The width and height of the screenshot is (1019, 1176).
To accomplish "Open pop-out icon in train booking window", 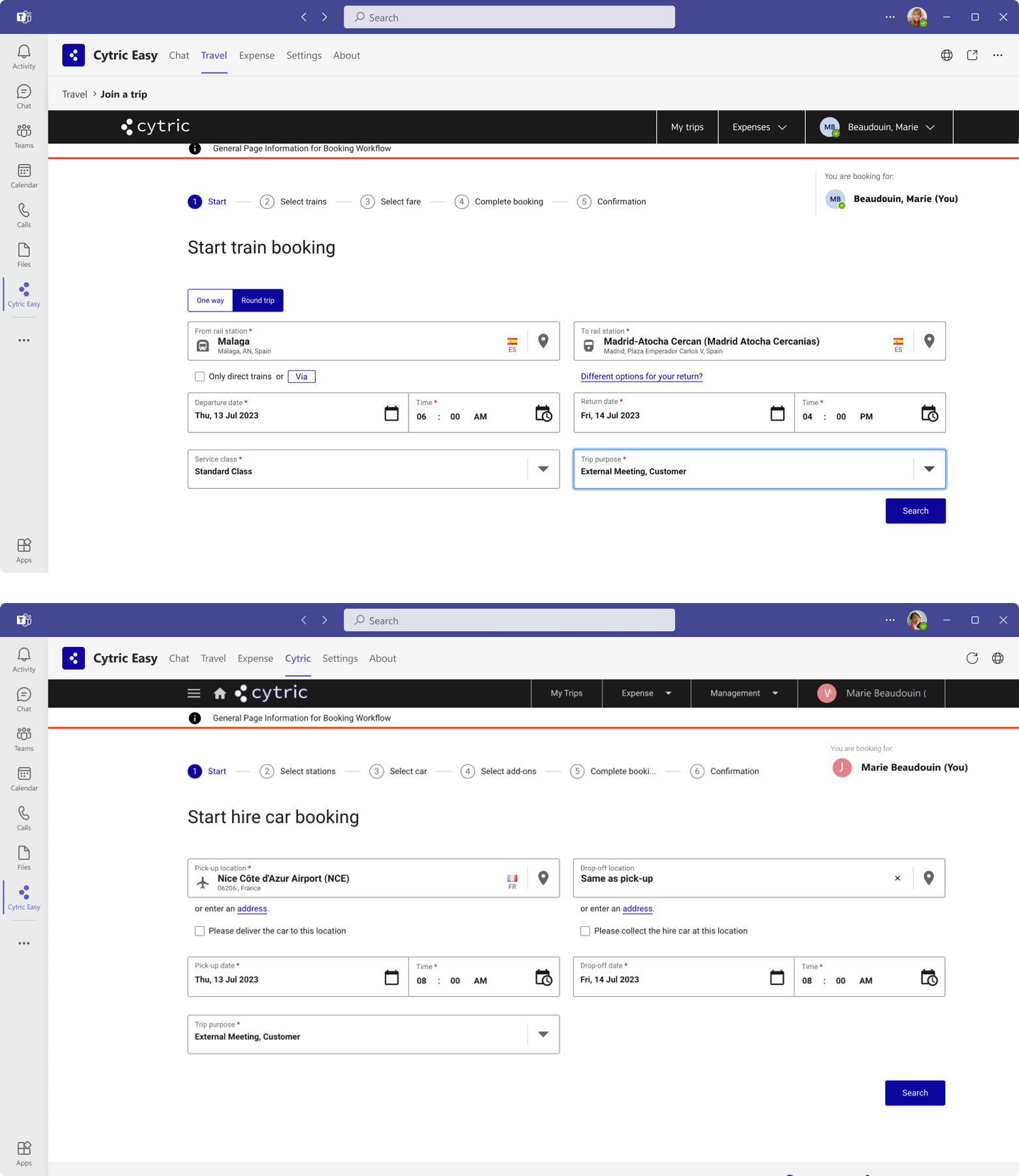I will pos(972,56).
